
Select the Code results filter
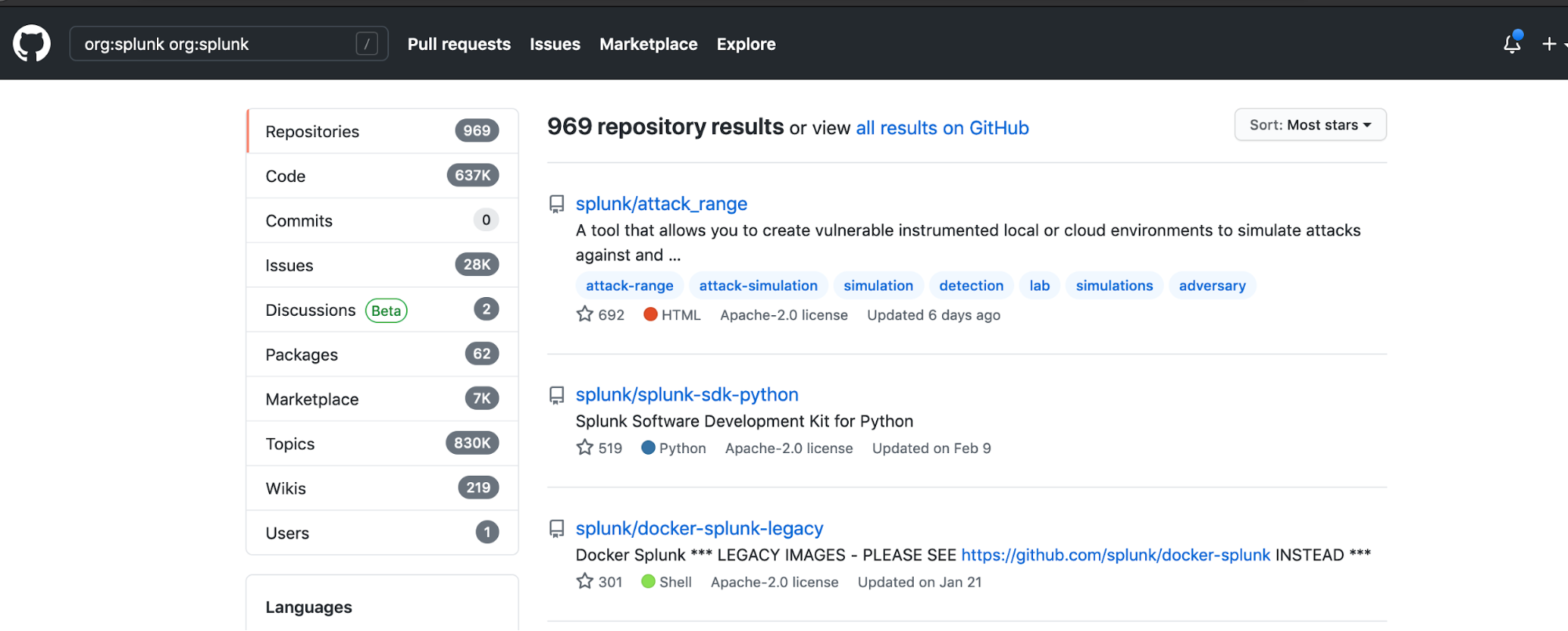pyautogui.click(x=382, y=176)
